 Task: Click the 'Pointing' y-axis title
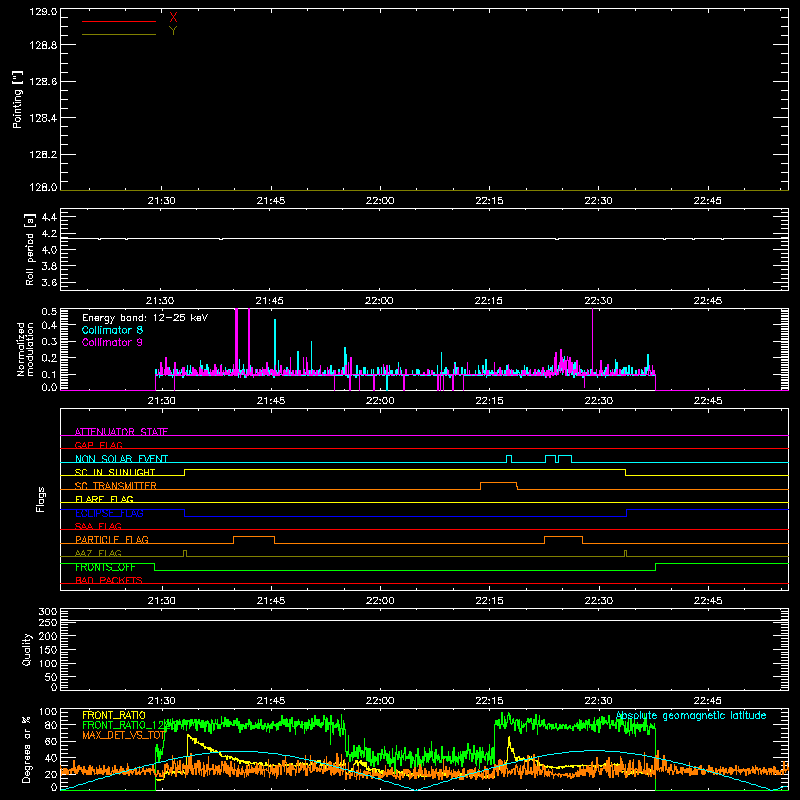18,100
